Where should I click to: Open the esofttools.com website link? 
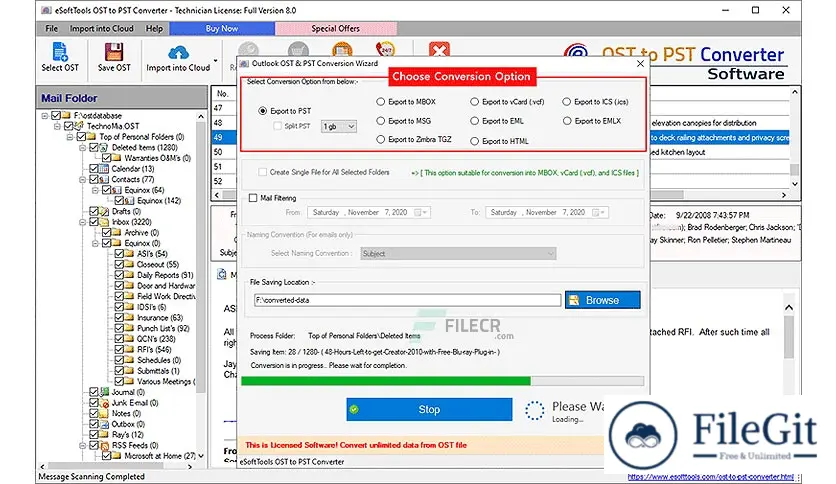tap(710, 477)
